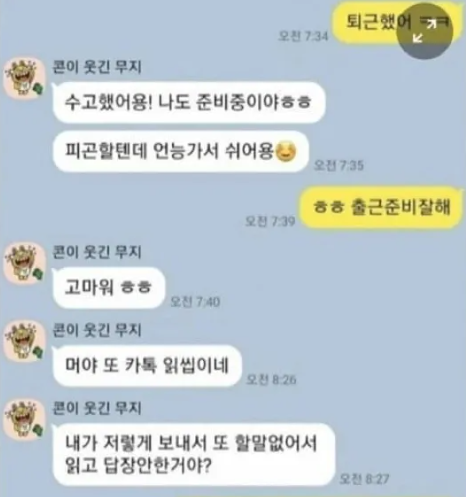
Task: Select the yellow 퇴근했어 message bubble
Action: click(x=393, y=23)
